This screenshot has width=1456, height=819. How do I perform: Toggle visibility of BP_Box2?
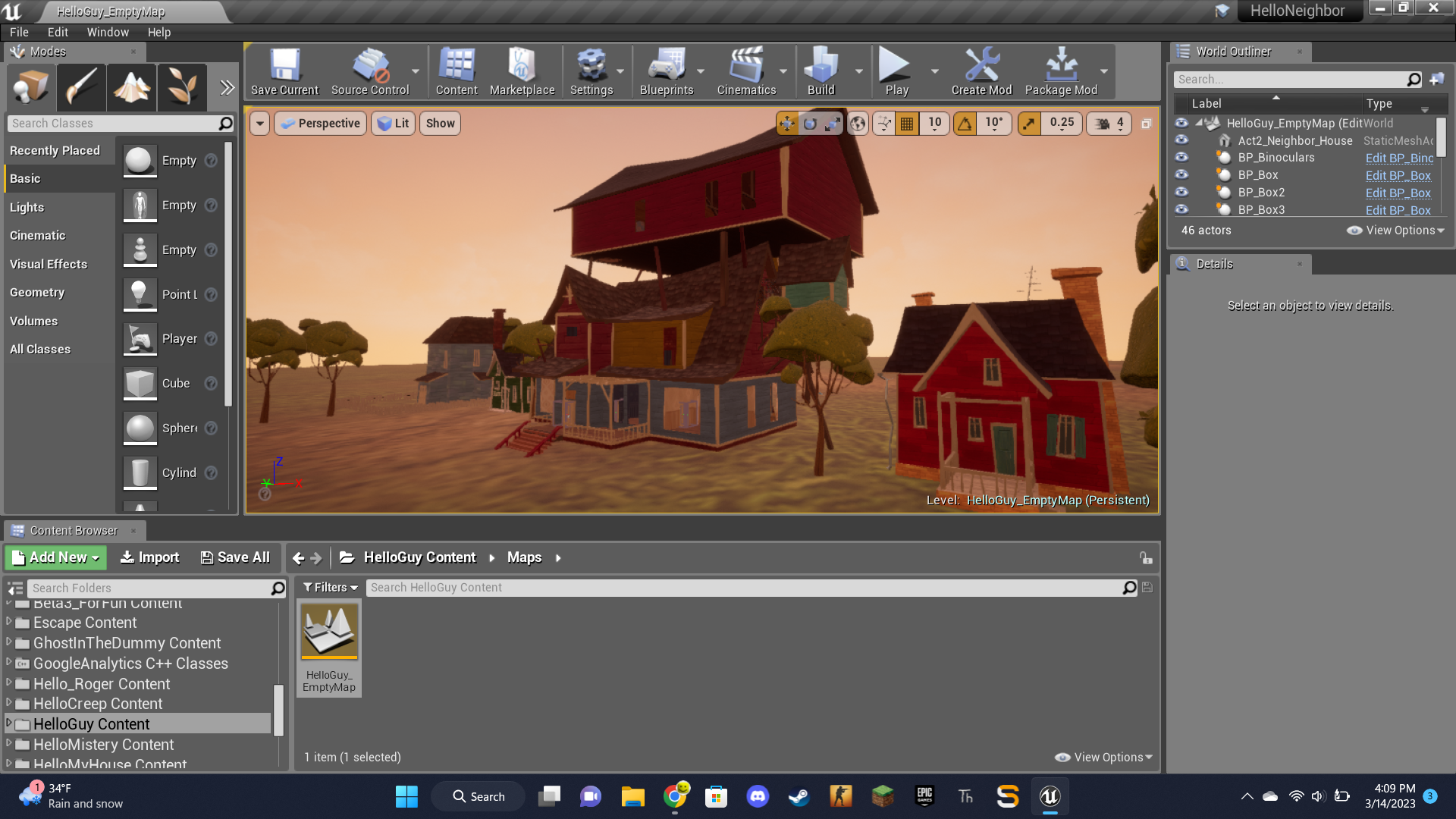(x=1181, y=193)
